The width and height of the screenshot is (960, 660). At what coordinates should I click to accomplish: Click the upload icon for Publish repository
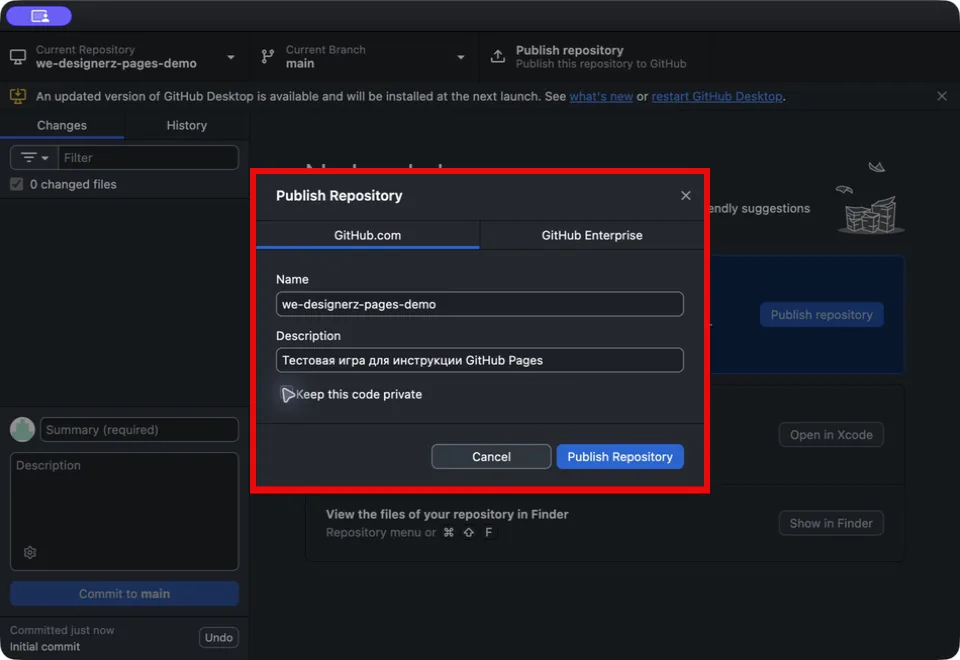click(x=498, y=56)
